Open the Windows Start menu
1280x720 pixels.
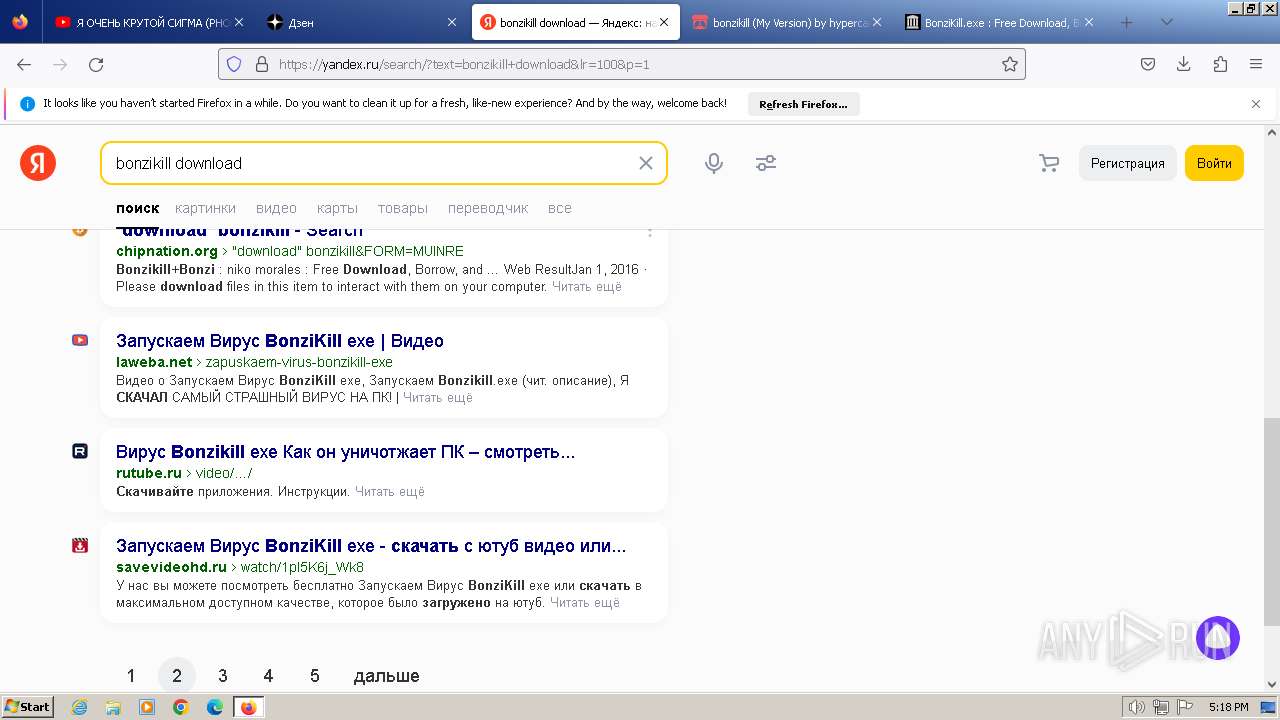(27, 706)
